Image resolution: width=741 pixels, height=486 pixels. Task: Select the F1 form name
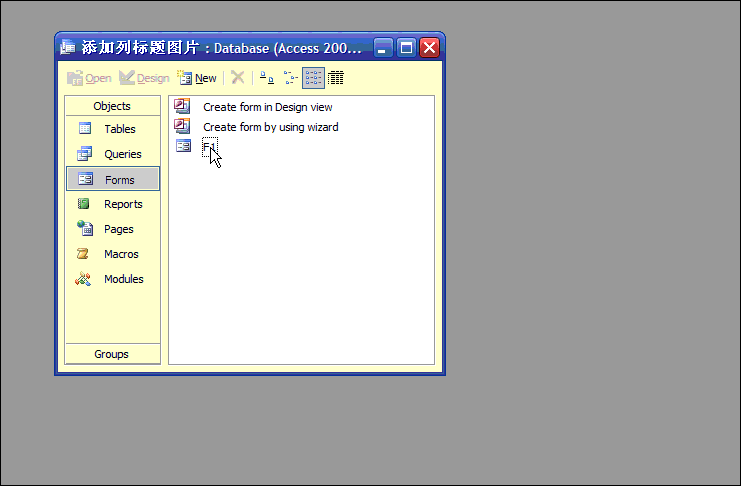209,147
